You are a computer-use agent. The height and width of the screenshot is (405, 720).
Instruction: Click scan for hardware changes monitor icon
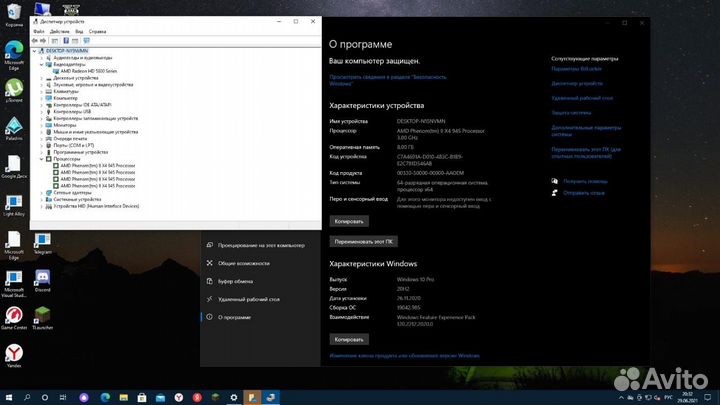point(86,41)
